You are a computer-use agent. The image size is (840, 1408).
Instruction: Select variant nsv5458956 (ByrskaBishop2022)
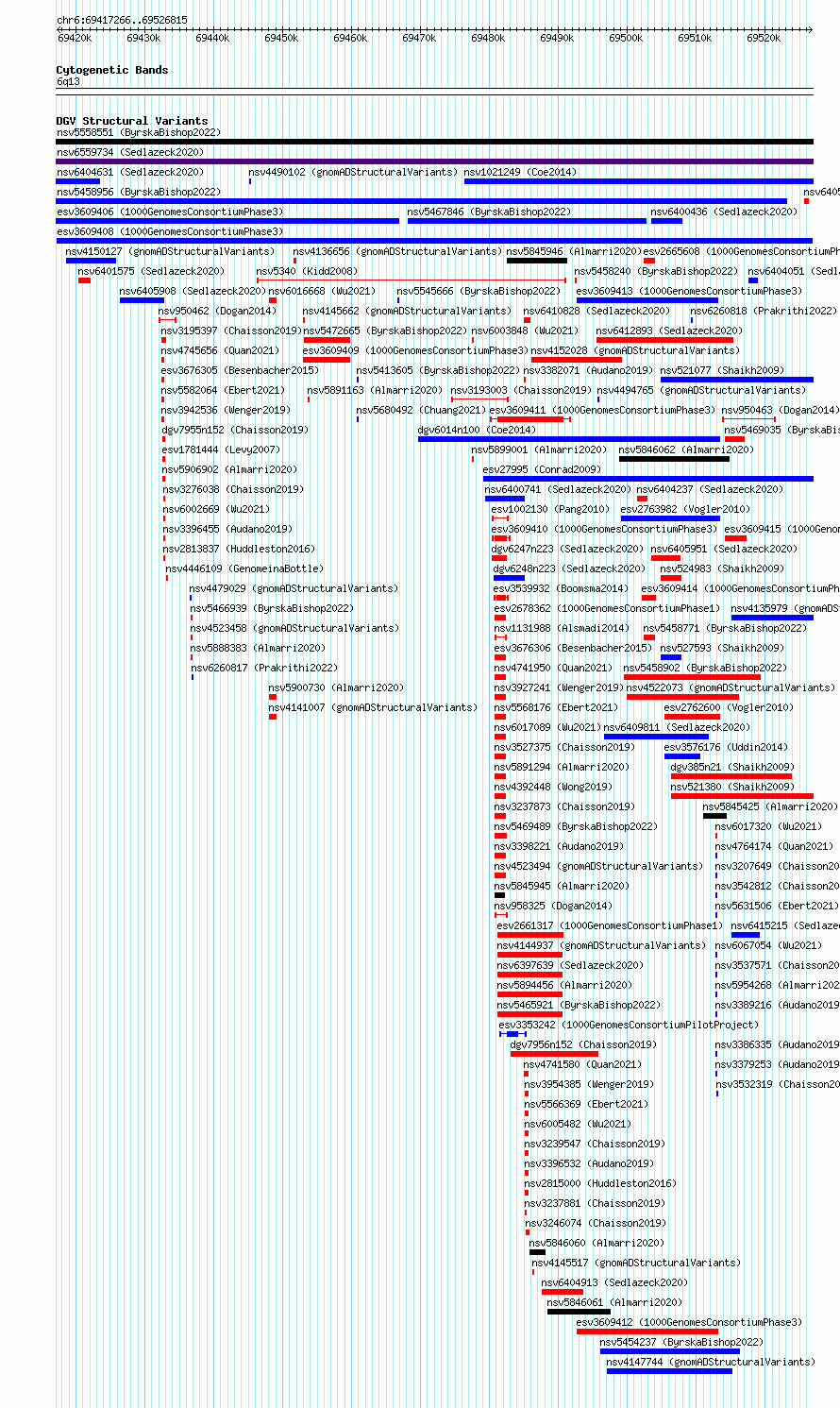click(139, 193)
